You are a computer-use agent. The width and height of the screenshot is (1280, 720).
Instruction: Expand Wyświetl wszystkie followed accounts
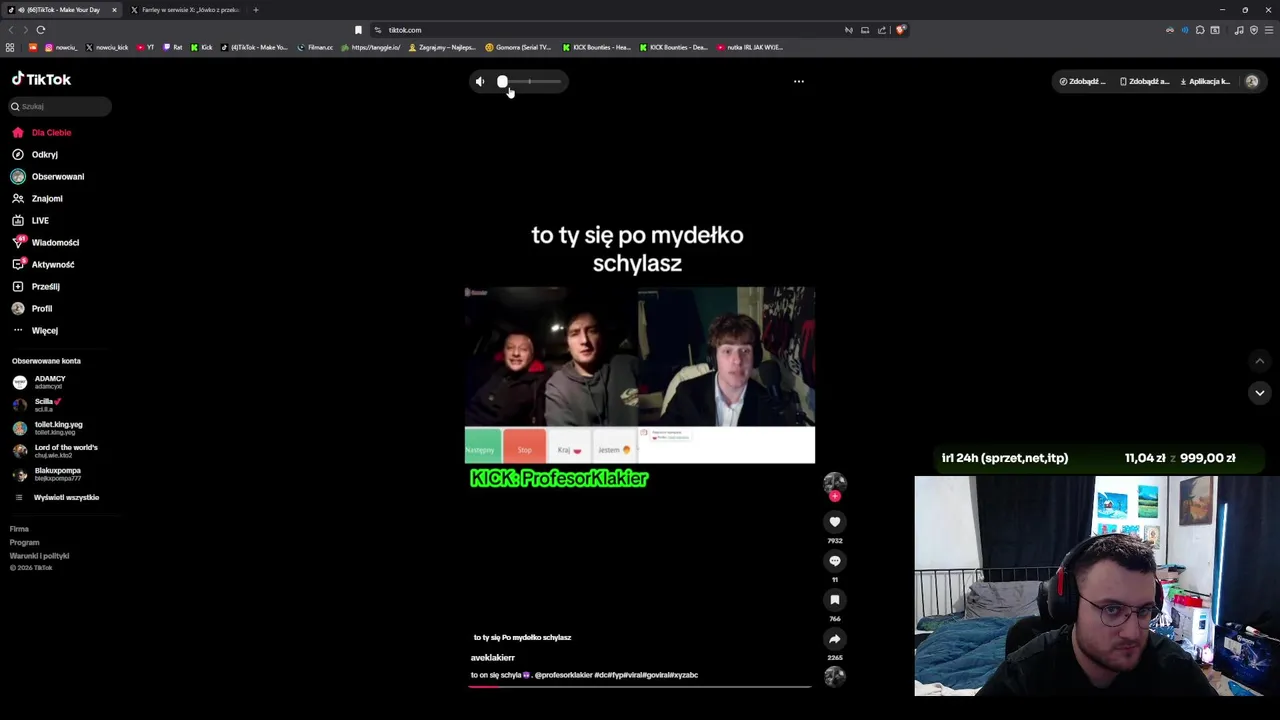[56, 498]
